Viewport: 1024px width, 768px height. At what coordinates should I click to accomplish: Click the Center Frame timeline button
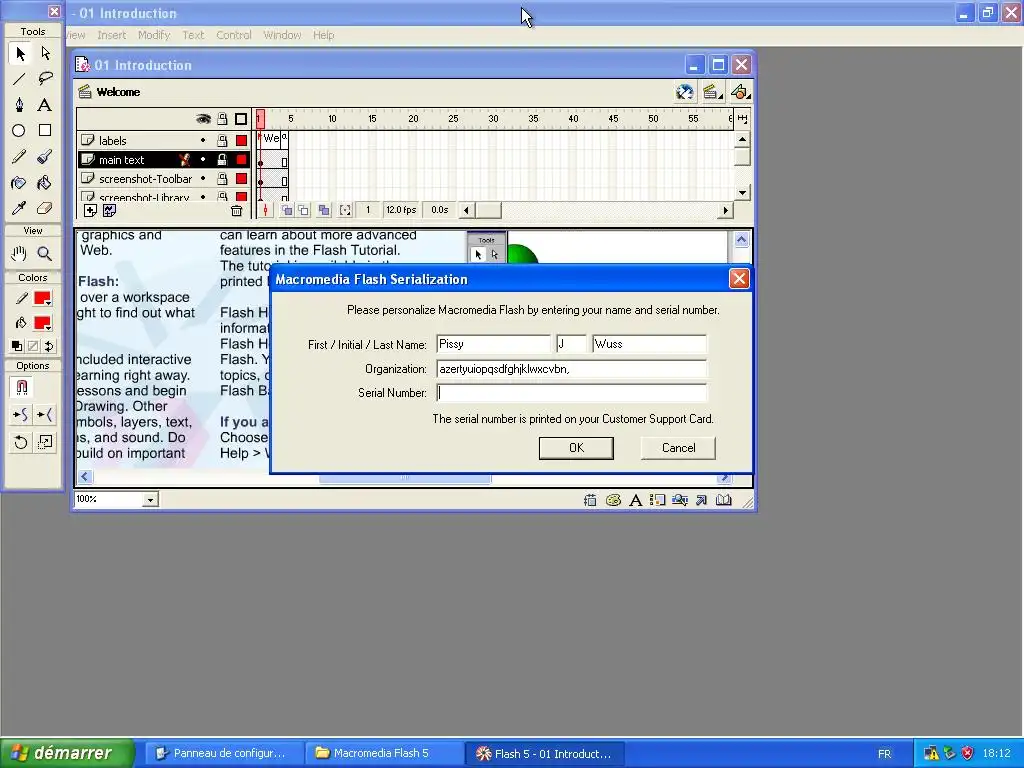coord(265,210)
